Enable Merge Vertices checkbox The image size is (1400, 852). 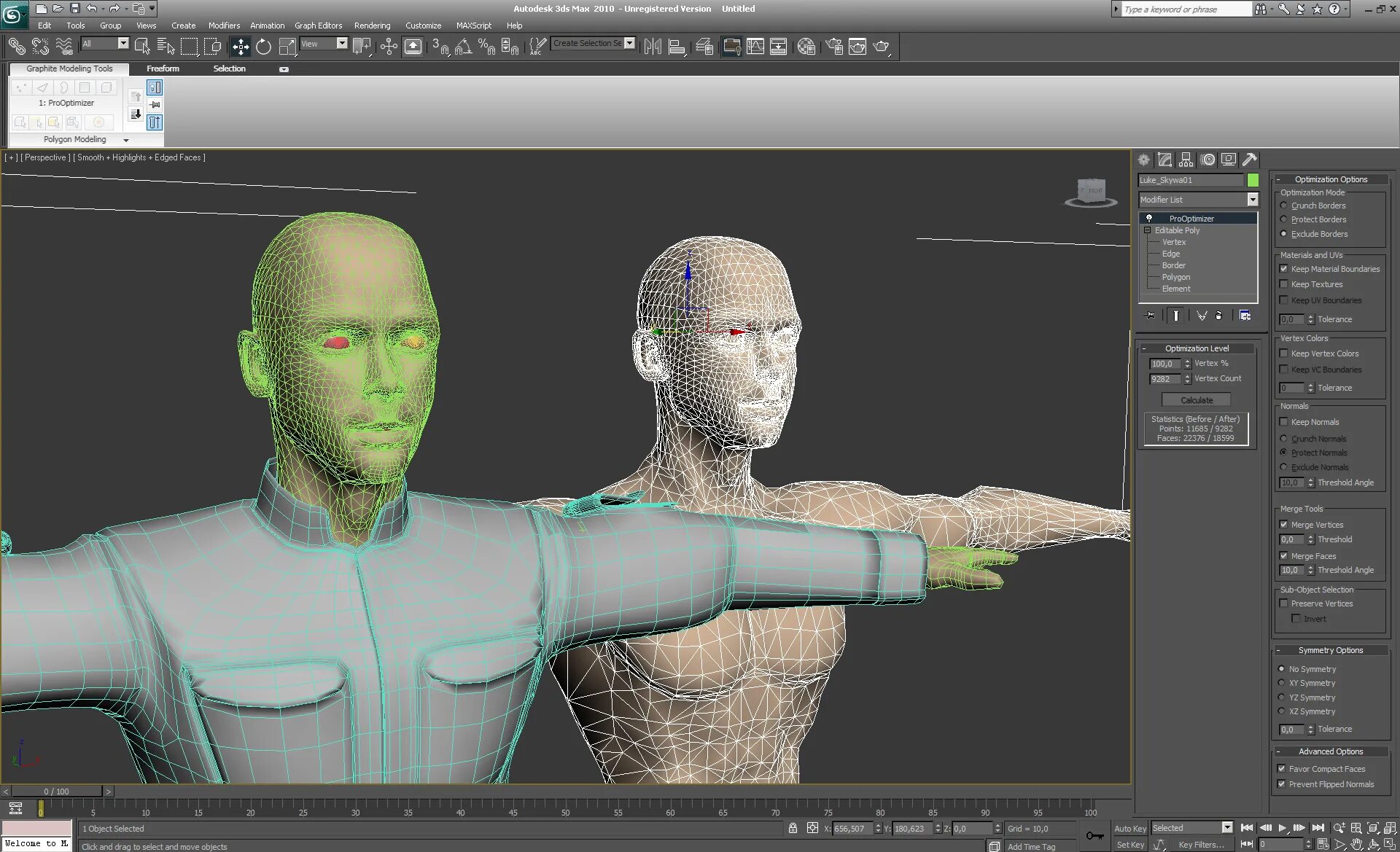(1283, 524)
